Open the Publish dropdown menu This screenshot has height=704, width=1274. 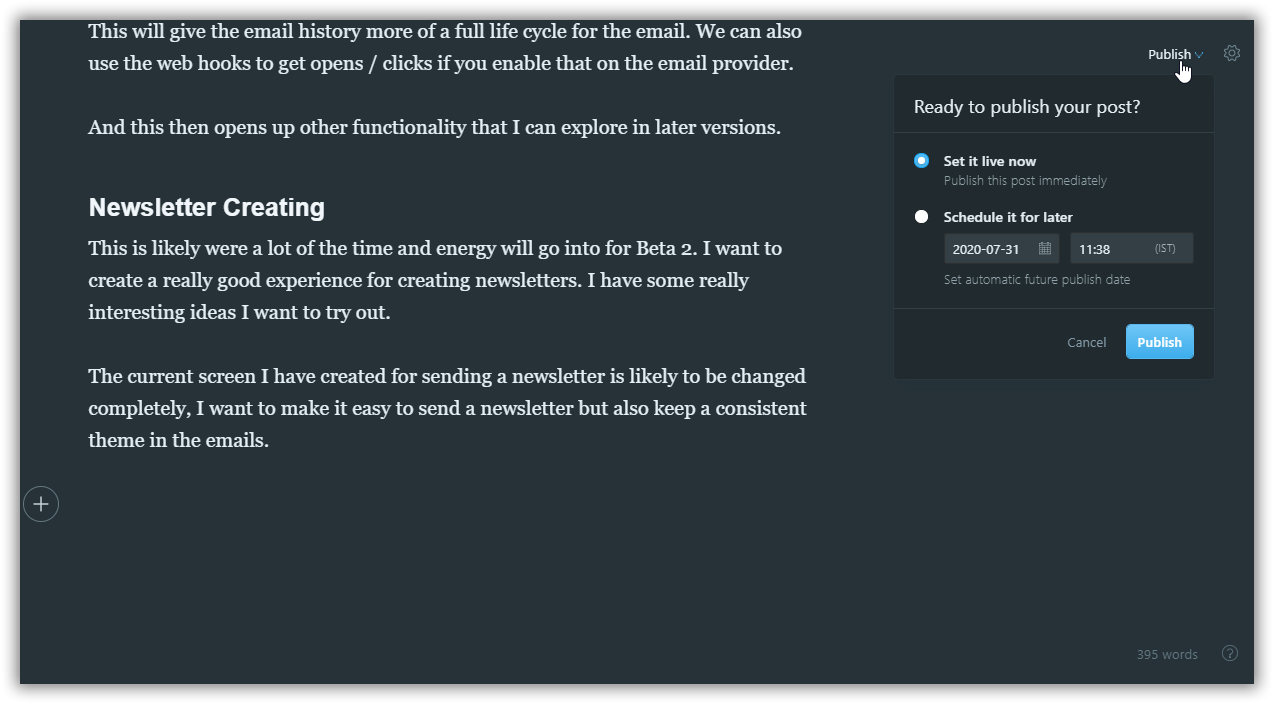point(1175,55)
